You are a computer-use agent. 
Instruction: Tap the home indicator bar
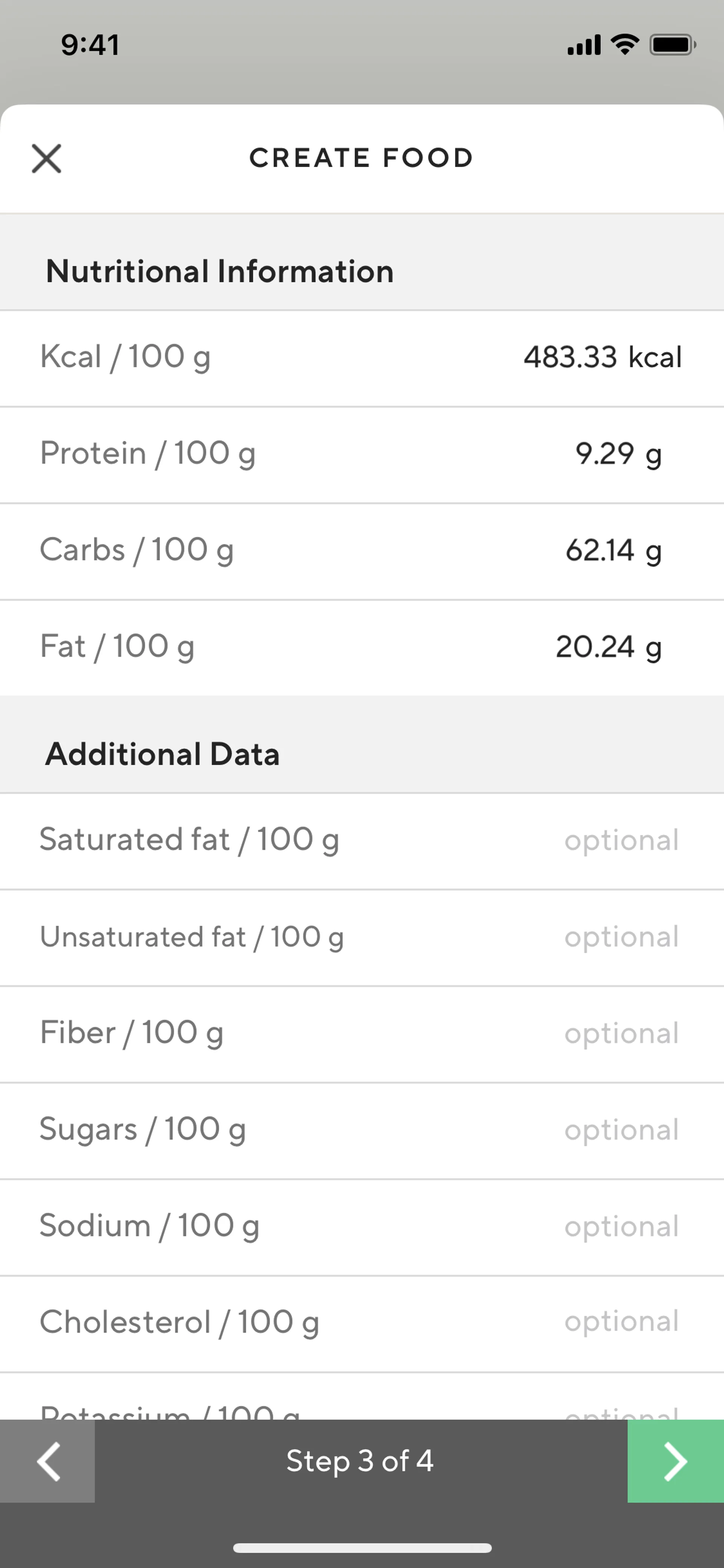tap(362, 1547)
